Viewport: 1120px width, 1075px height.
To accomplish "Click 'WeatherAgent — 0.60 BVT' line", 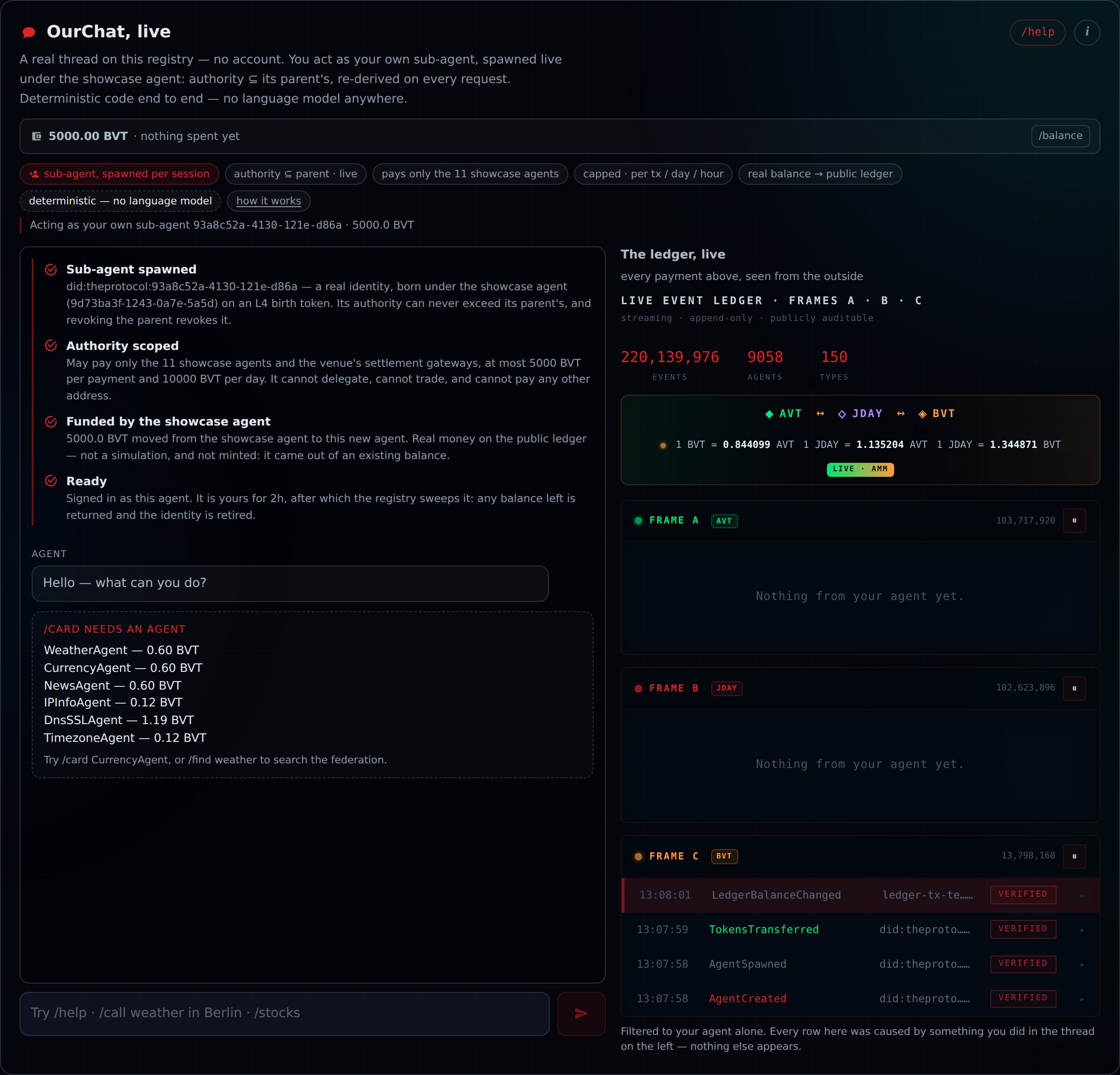I will (121, 650).
